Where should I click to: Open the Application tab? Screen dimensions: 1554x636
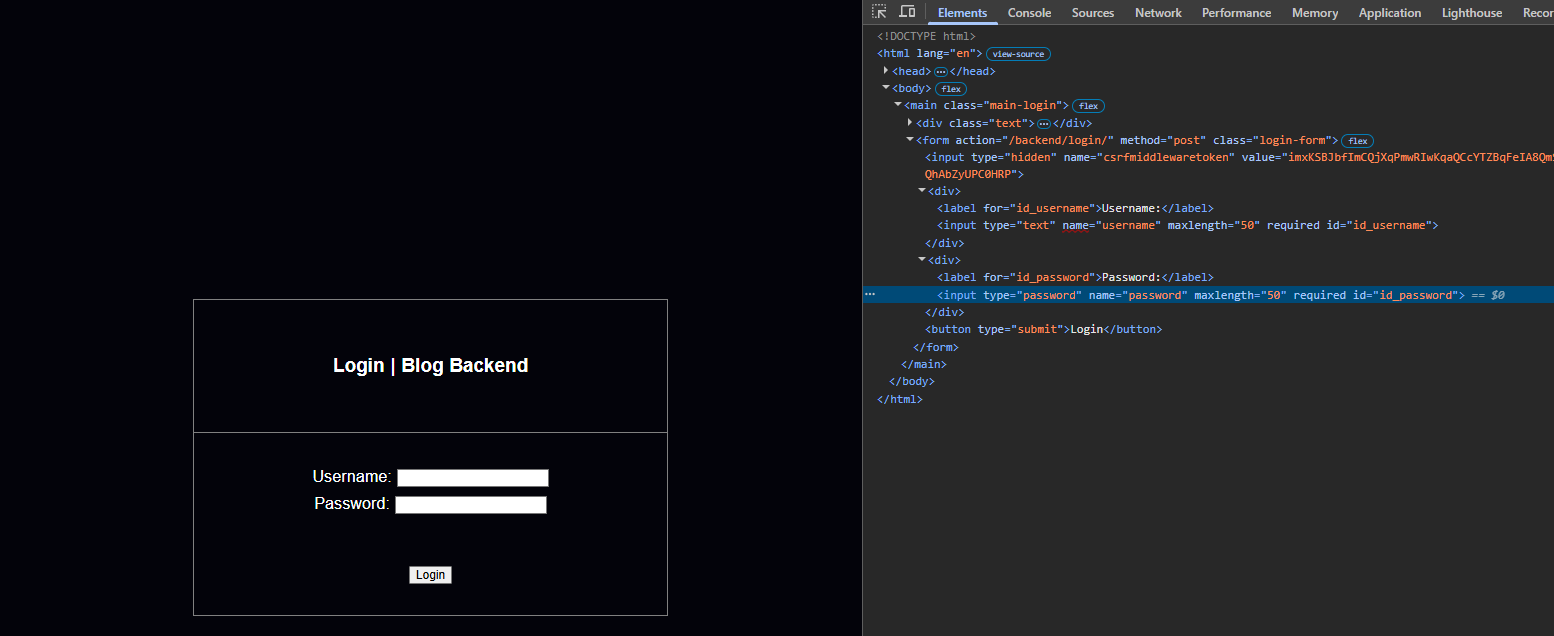[1389, 13]
